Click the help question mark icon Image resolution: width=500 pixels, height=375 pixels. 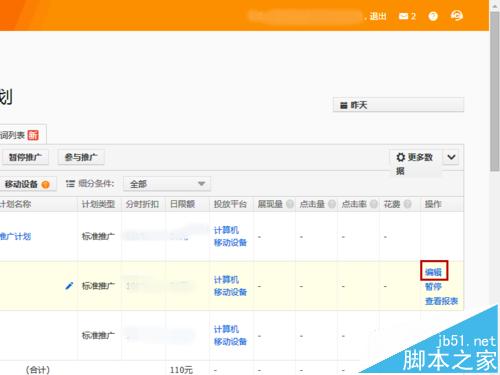coord(433,16)
